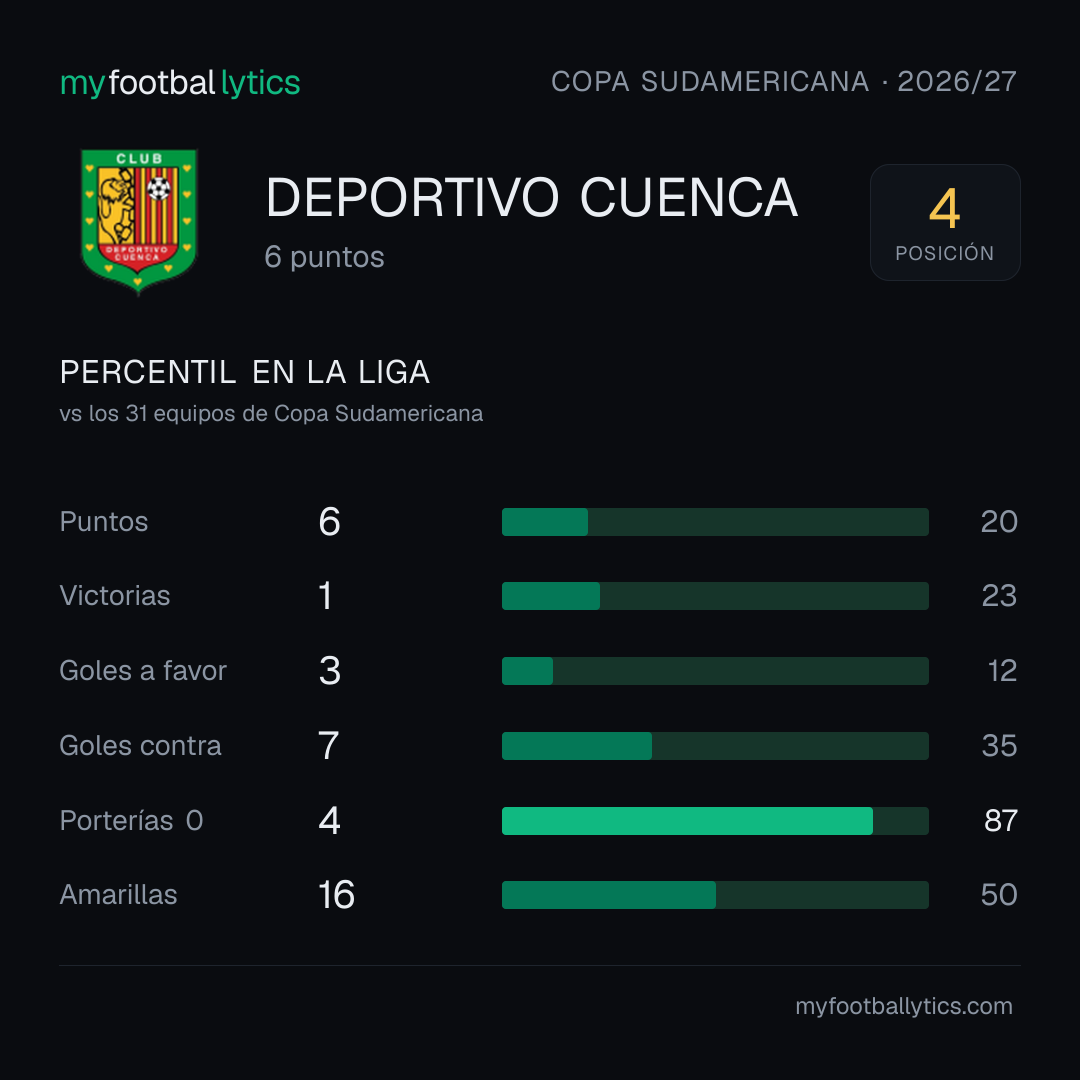1080x1080 pixels.
Task: Click the 87 percentile number
Action: click(x=1001, y=821)
